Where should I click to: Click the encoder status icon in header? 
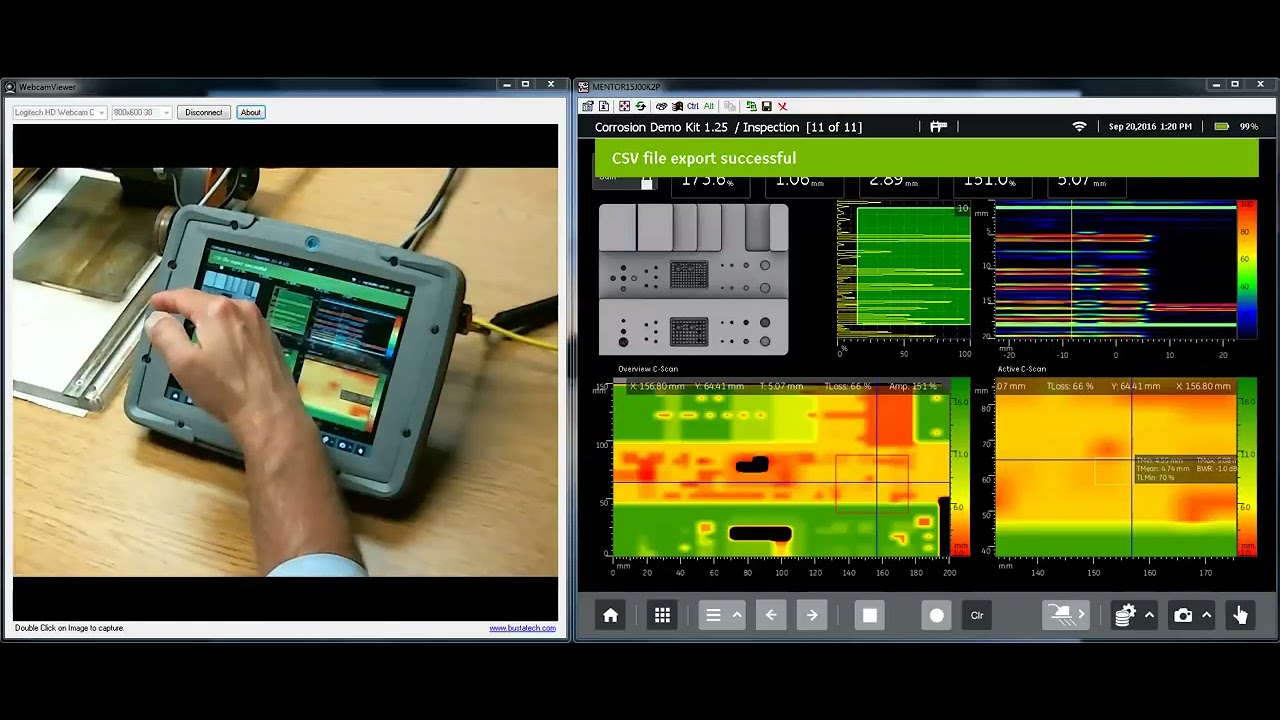coord(938,127)
